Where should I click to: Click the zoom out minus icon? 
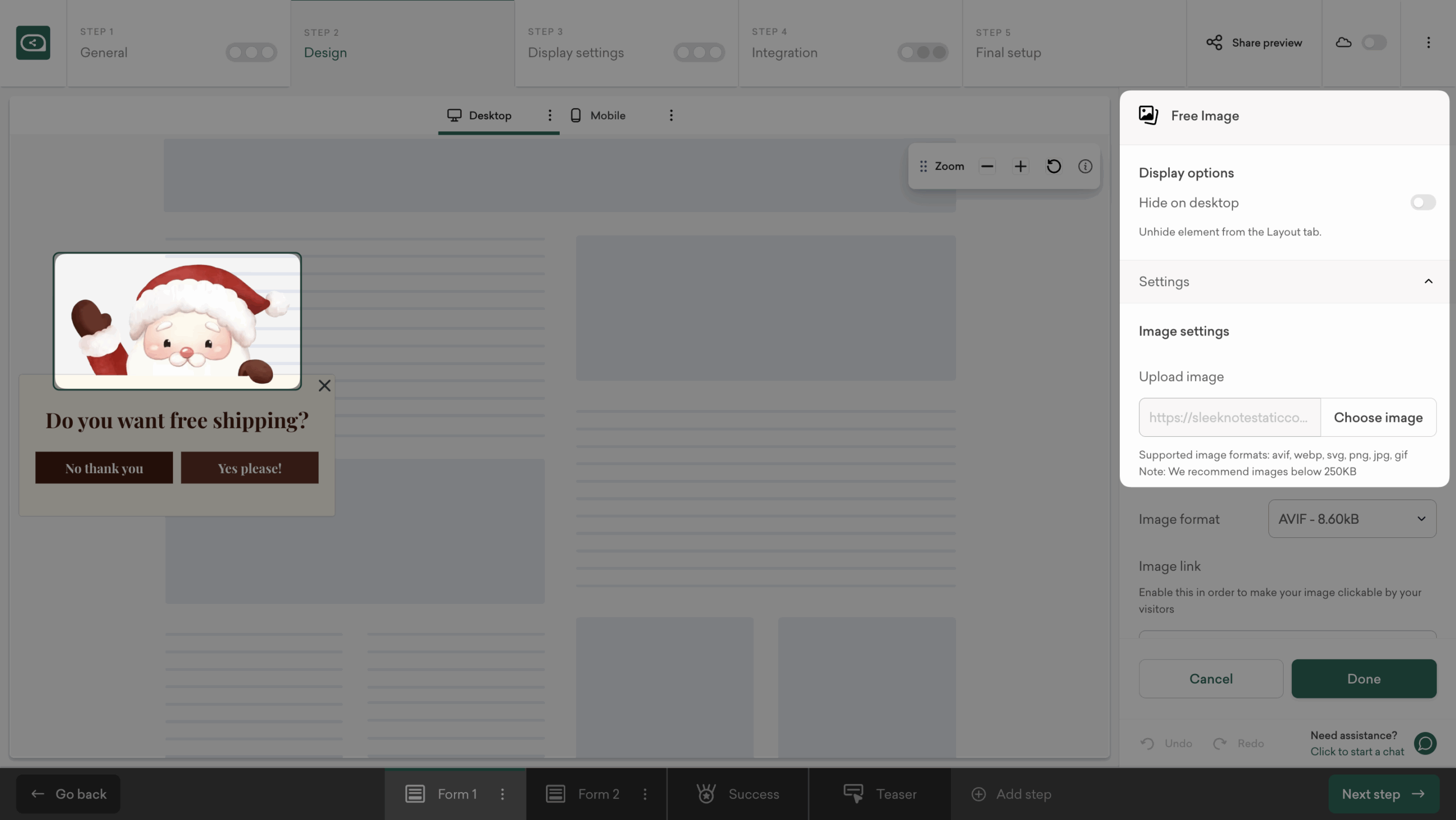987,166
